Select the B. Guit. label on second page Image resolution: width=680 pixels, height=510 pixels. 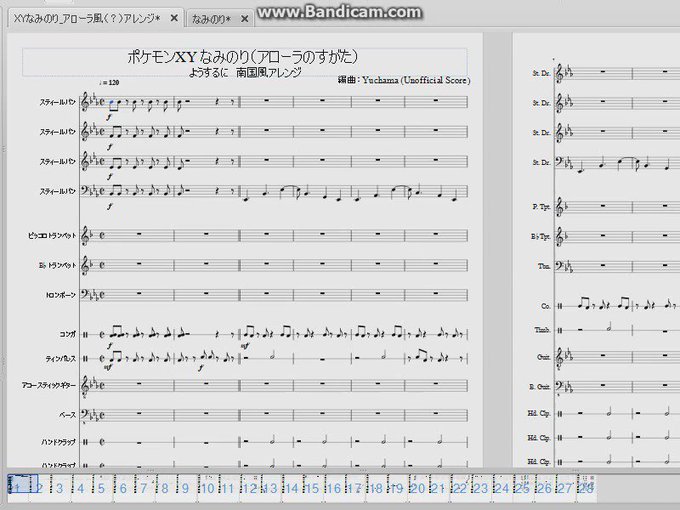point(540,386)
